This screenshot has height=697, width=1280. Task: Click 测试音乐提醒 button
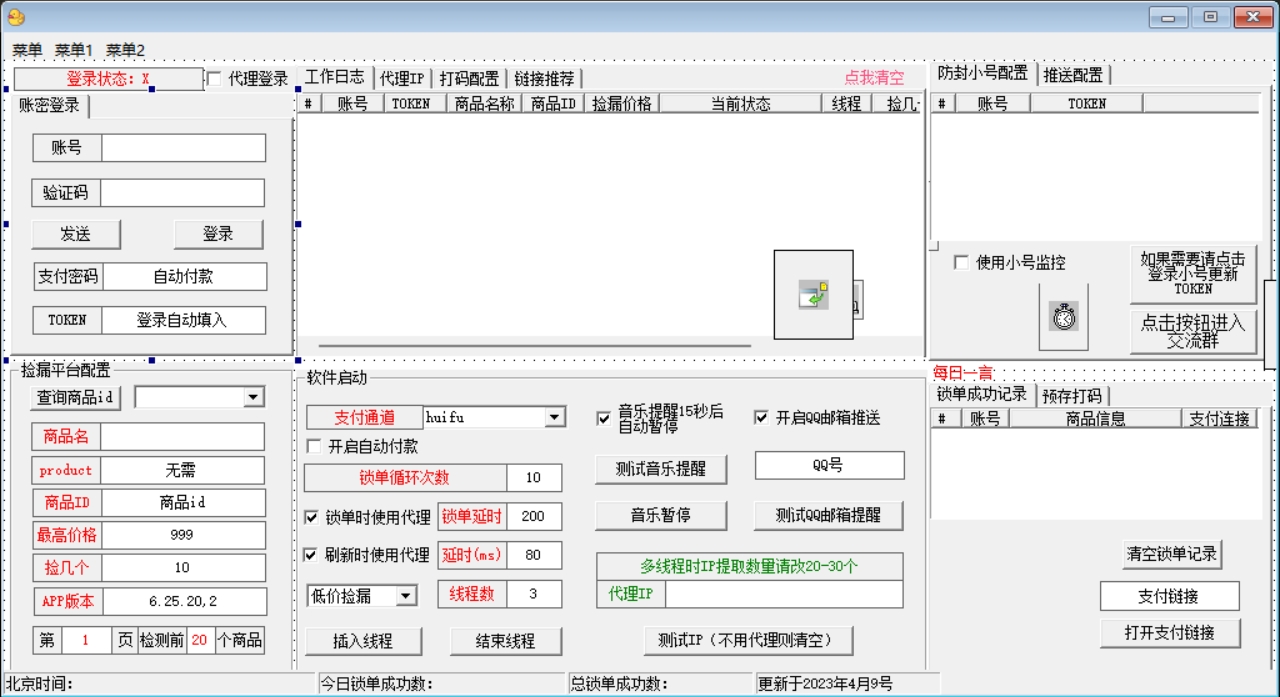(x=661, y=469)
